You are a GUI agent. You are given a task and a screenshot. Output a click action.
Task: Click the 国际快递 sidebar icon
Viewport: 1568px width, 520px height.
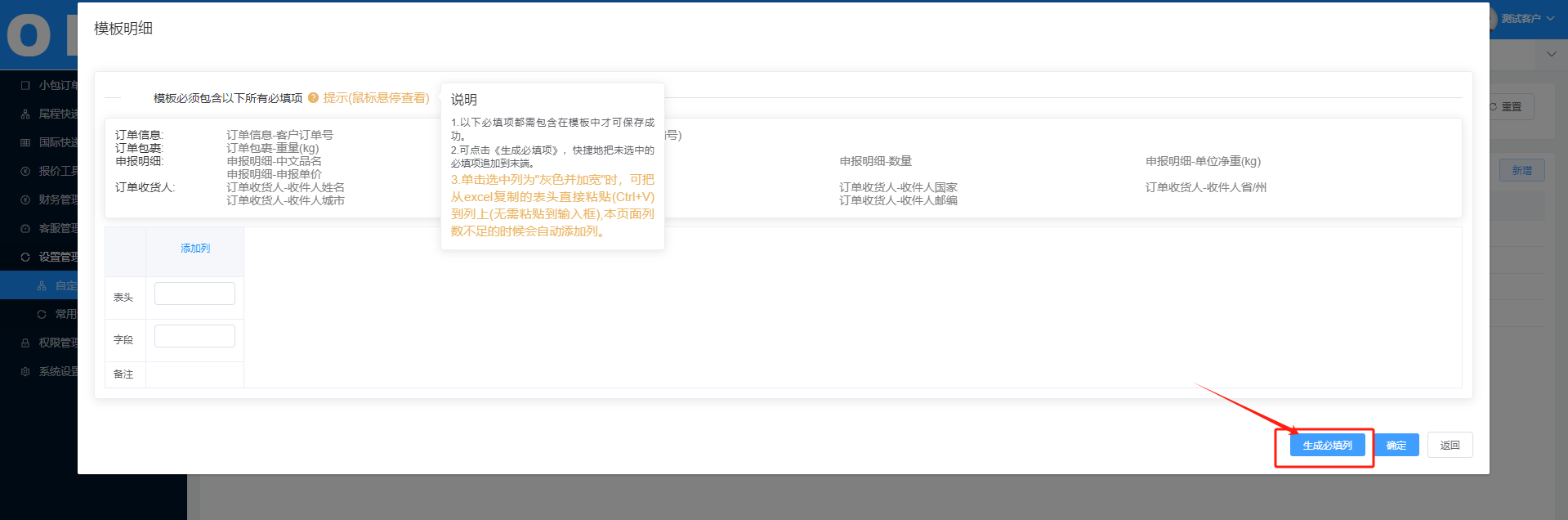[25, 142]
